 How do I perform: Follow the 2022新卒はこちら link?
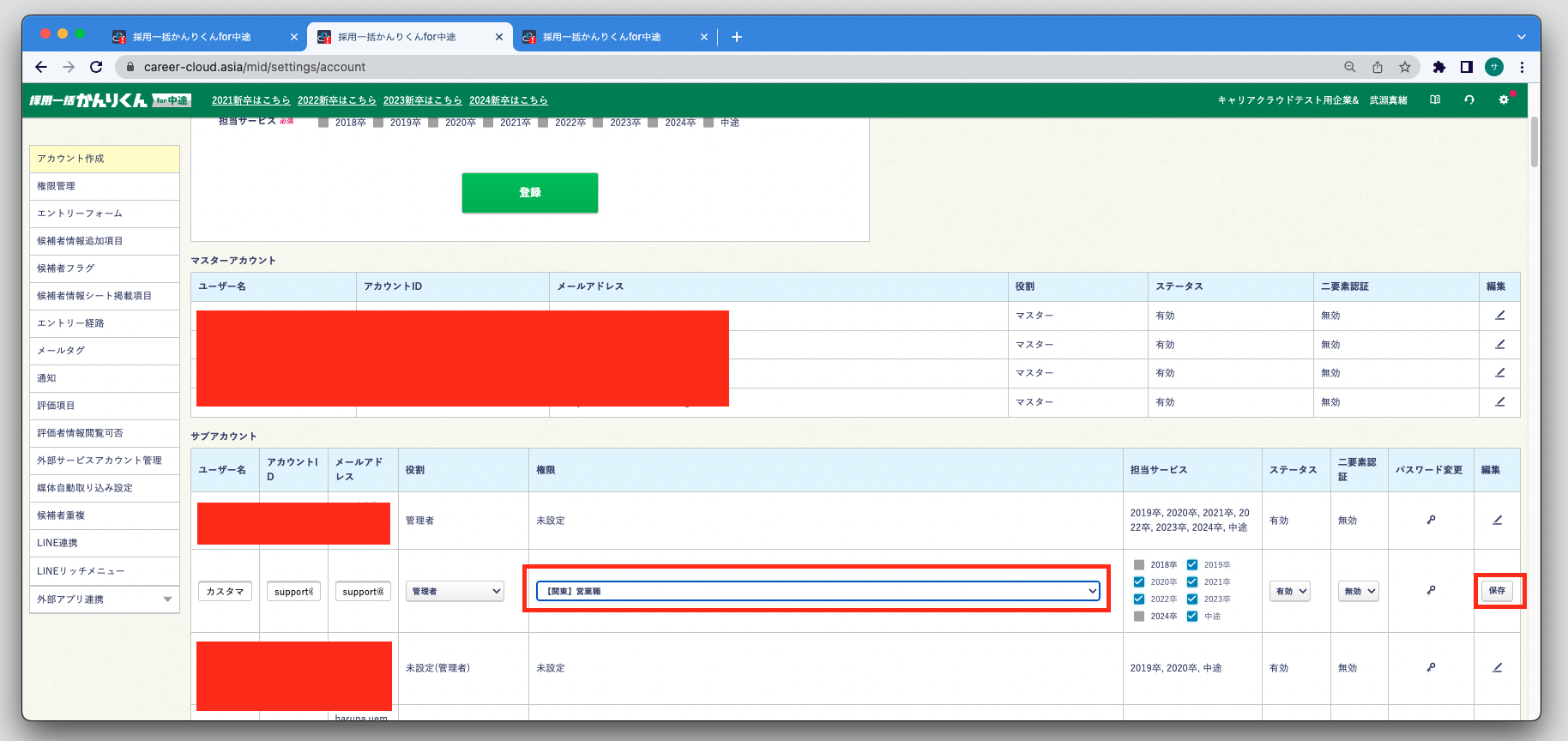[336, 100]
